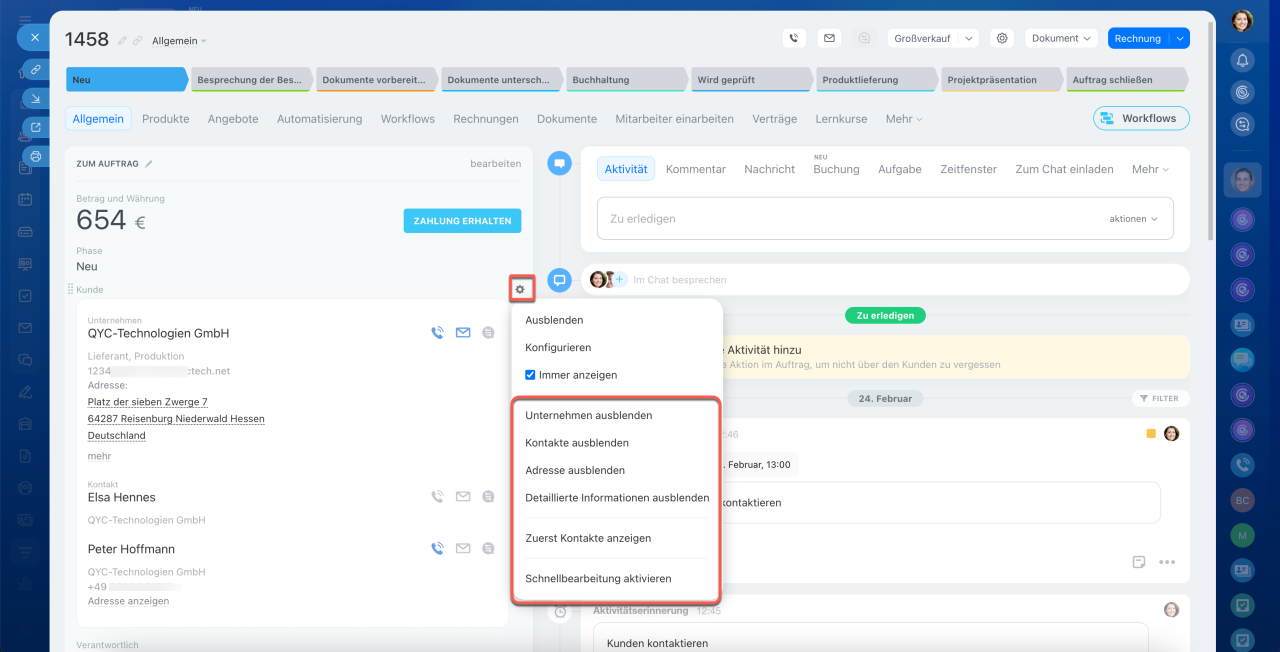Edit order title with pencil icon
Screen dimensions: 1280x652
123,41
